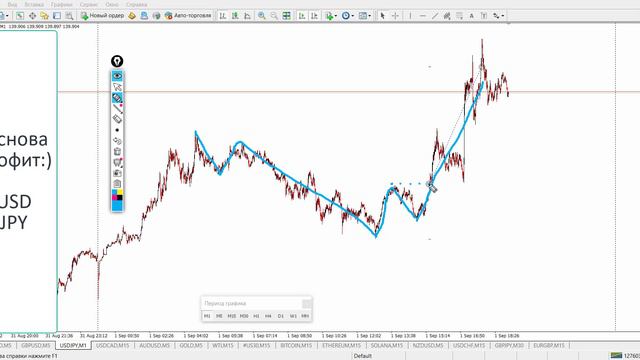Switch to GOLD,M5 chart tab
Screen dimensions: 640x360
(191, 345)
